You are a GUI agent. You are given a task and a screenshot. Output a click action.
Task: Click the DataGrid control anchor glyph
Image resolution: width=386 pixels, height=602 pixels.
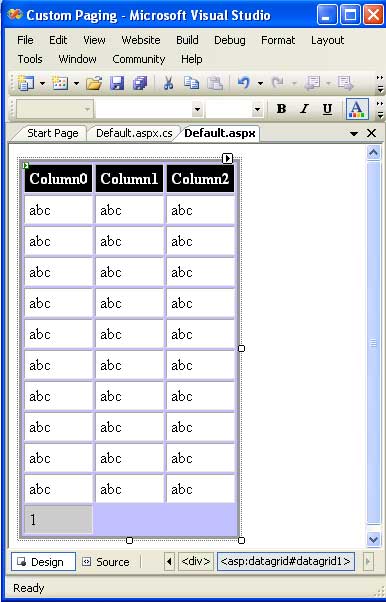pos(26,165)
